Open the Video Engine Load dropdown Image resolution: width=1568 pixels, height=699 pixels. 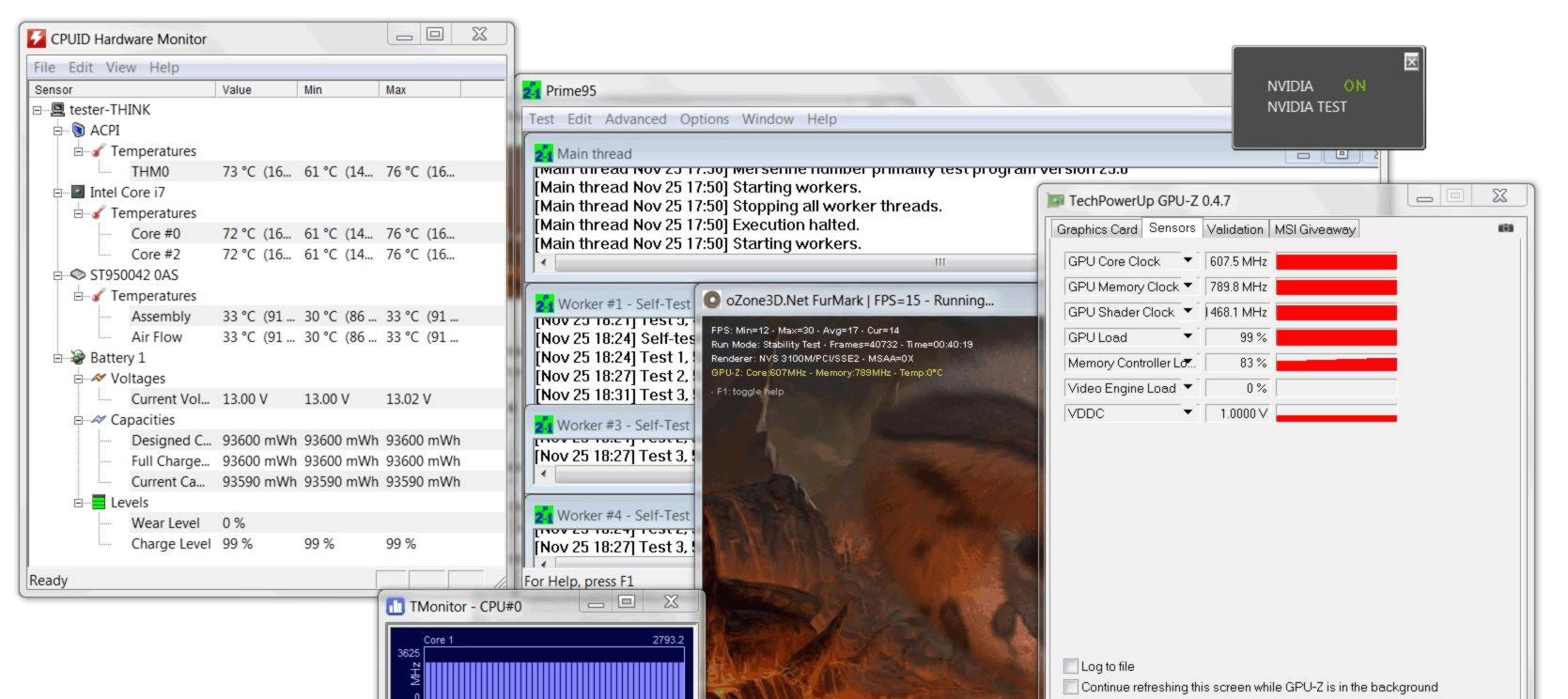click(1188, 387)
